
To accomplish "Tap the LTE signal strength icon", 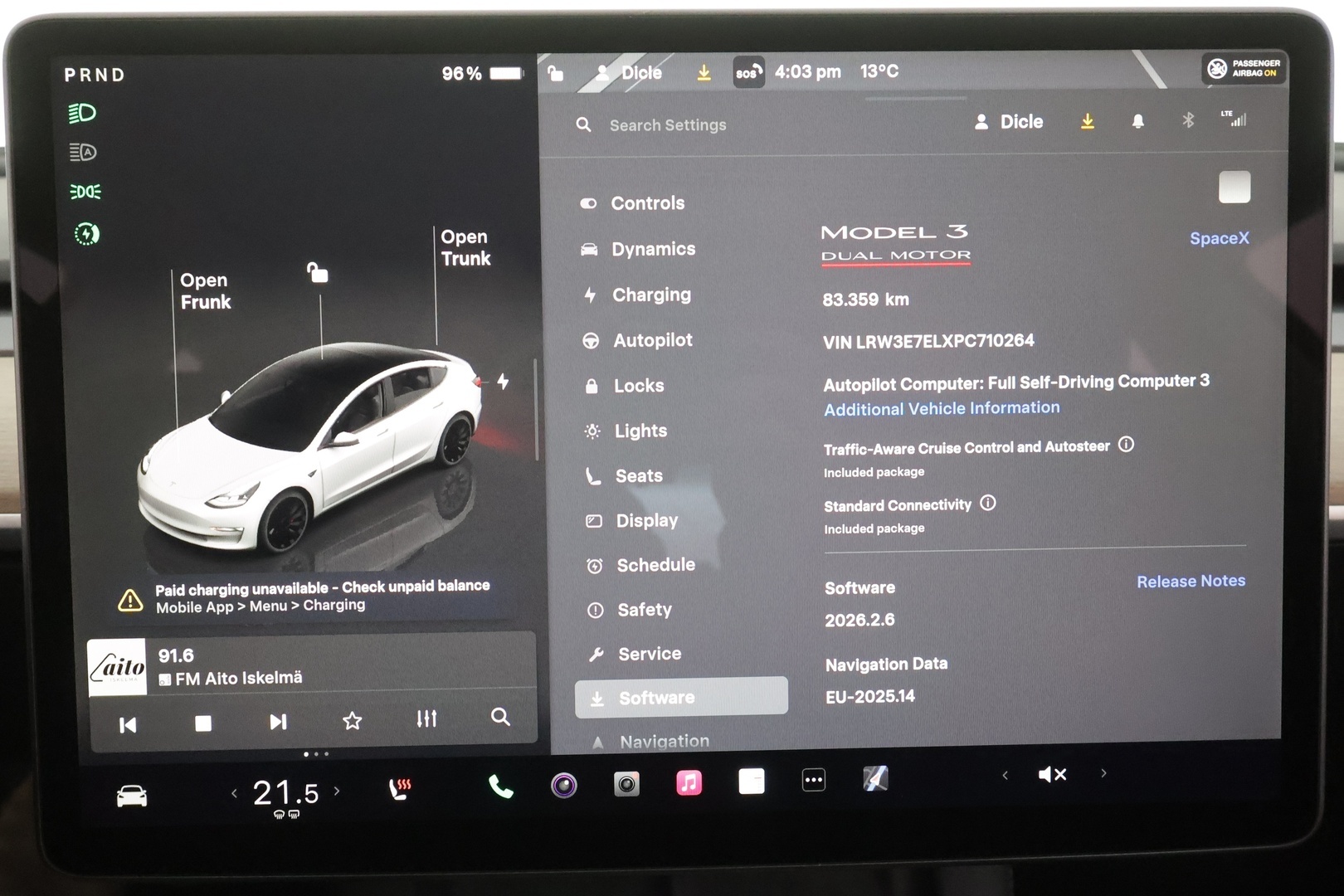I will pyautogui.click(x=1234, y=119).
